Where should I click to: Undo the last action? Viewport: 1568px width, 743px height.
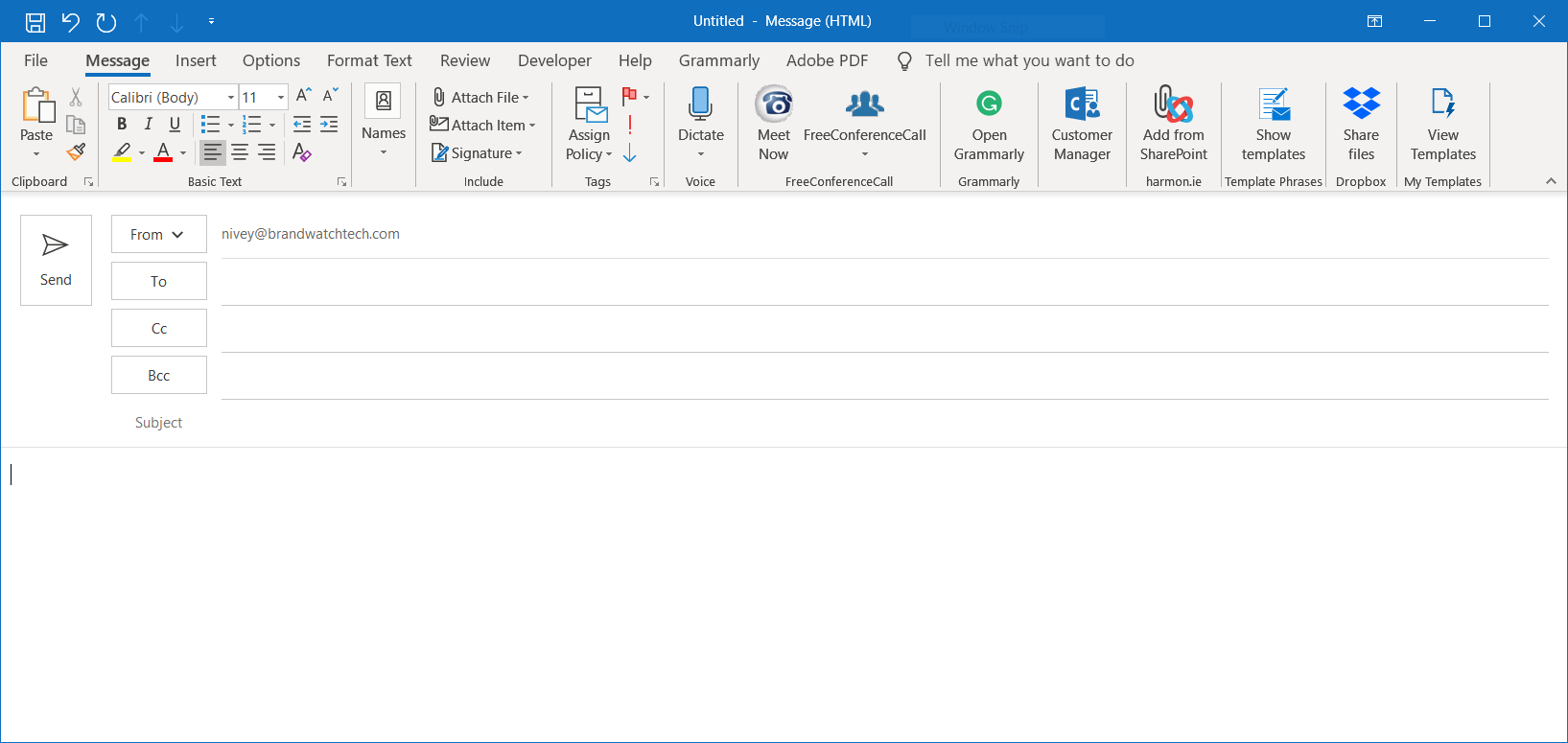click(x=70, y=22)
